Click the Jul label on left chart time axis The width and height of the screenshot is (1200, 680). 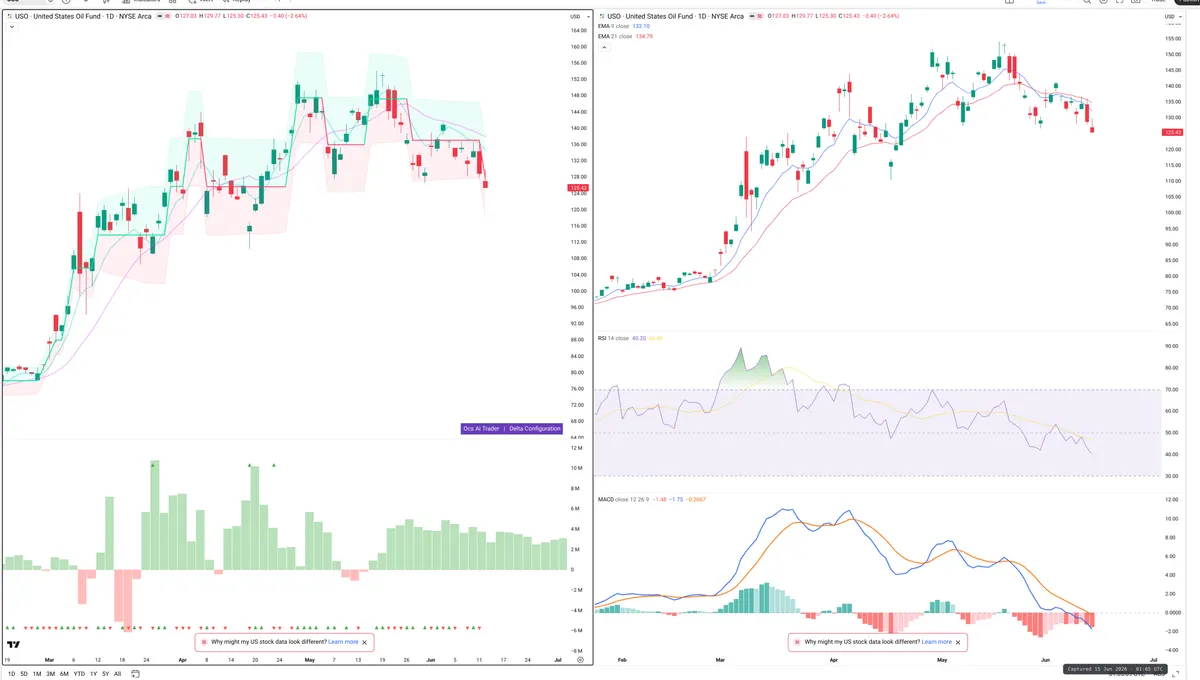click(557, 661)
